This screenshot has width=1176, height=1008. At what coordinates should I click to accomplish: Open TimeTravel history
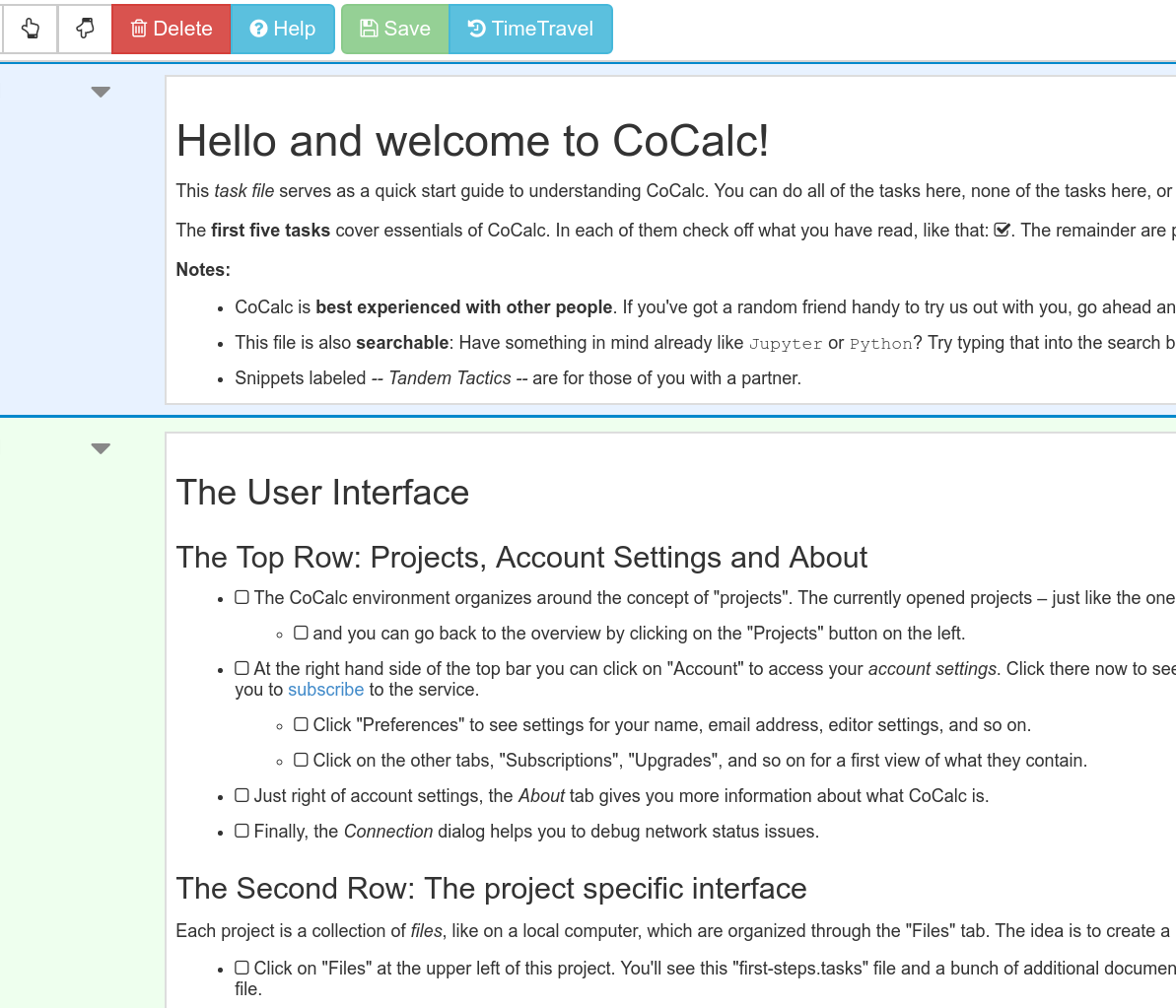point(530,29)
